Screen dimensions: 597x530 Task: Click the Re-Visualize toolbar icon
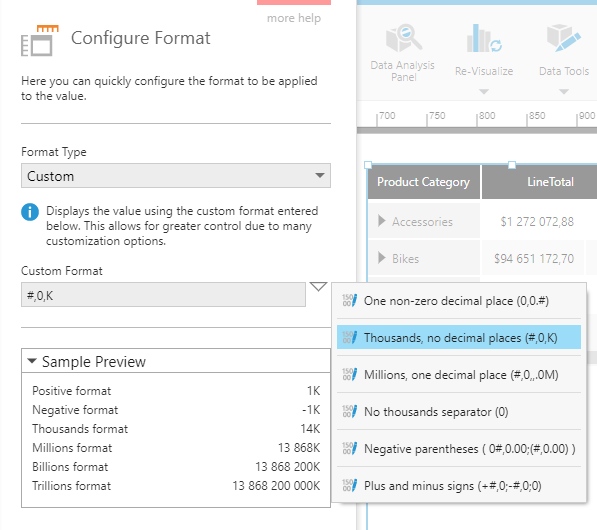coord(484,39)
